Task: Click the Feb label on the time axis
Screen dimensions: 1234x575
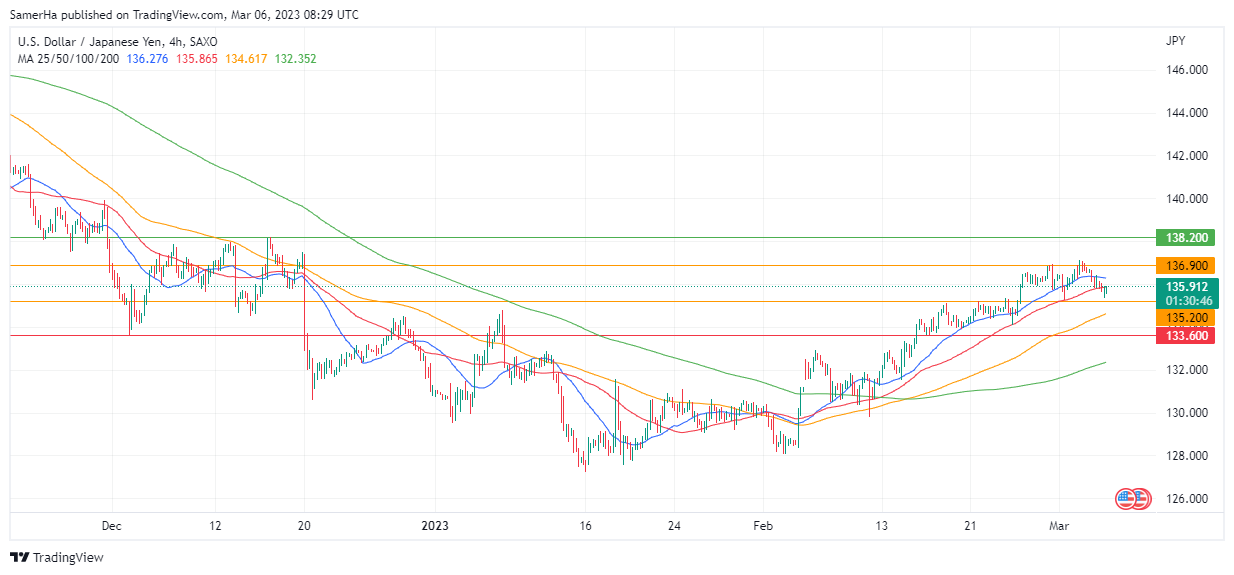Action: (763, 525)
